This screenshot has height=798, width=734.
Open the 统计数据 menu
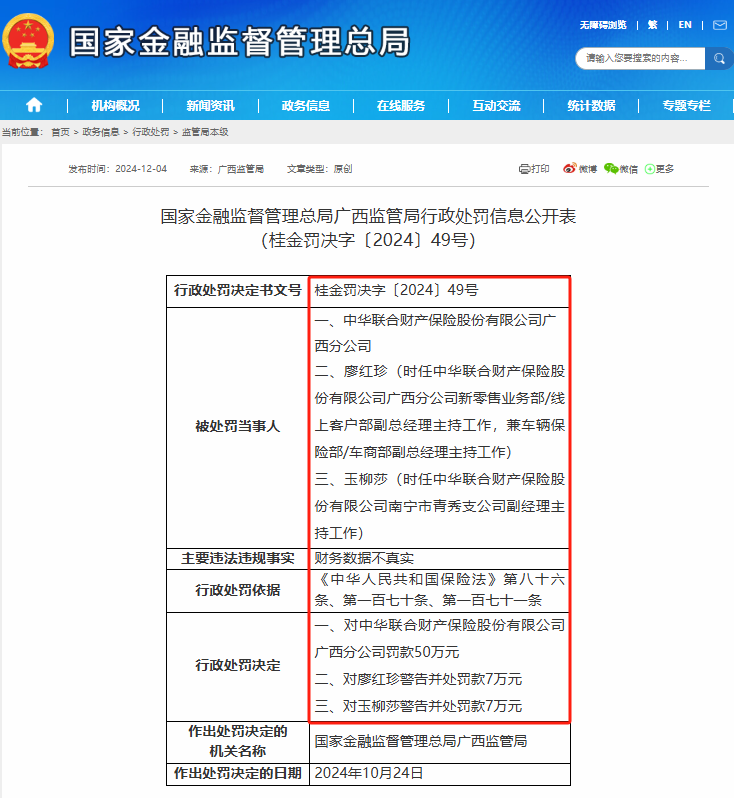click(x=591, y=106)
